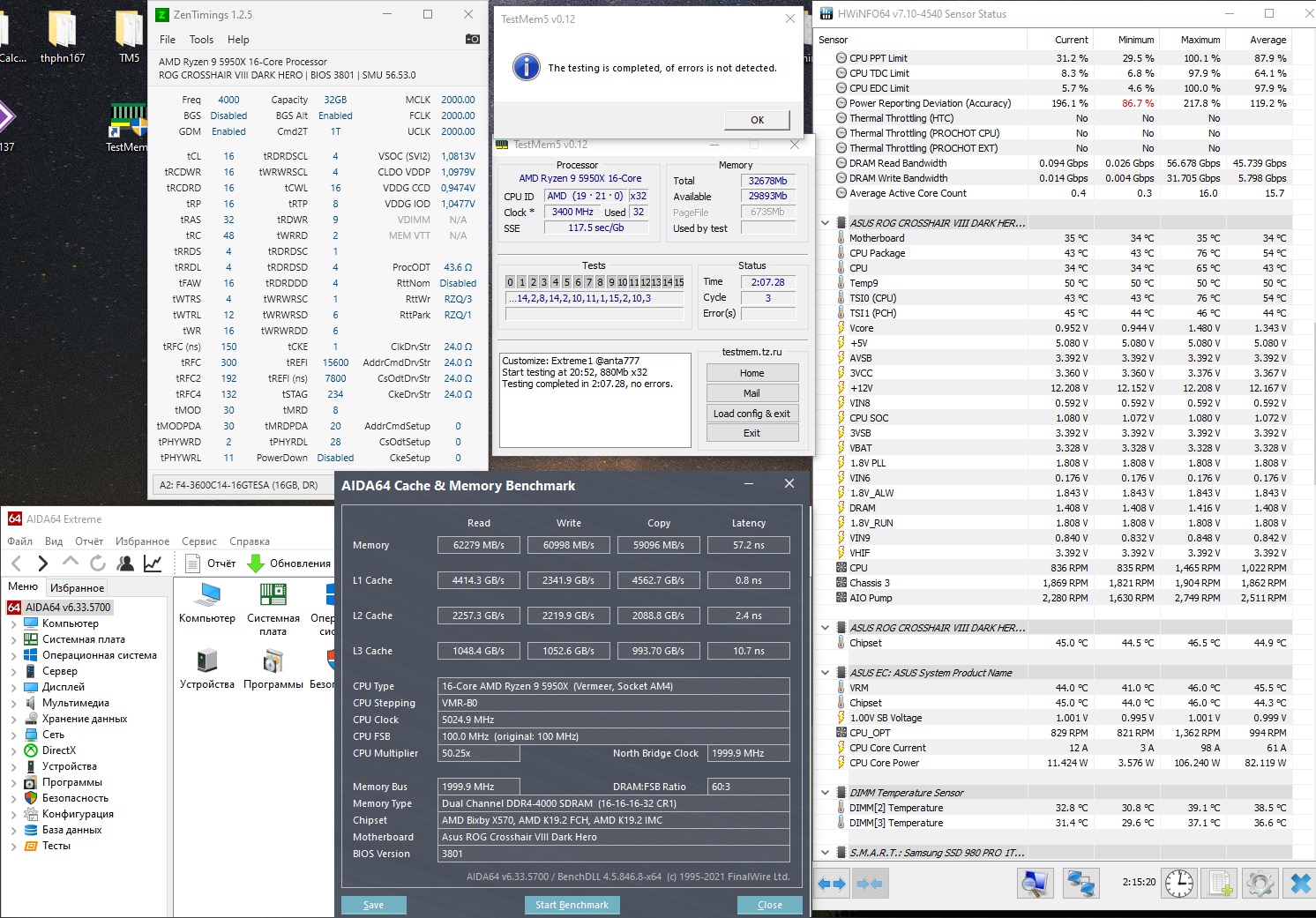
Task: Open AIDA64 Файл menu
Action: click(x=20, y=541)
